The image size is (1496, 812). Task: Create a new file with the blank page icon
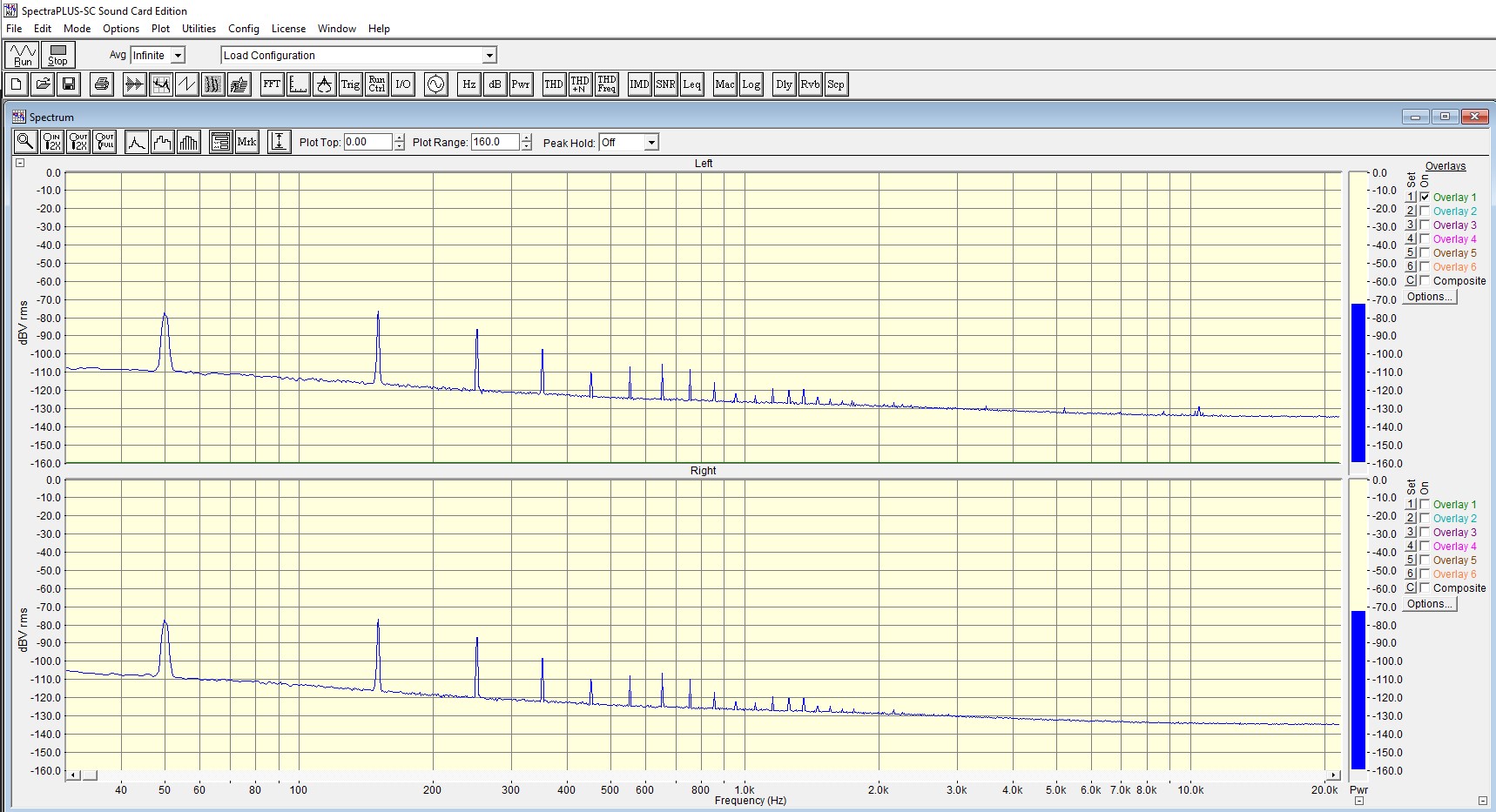17,84
